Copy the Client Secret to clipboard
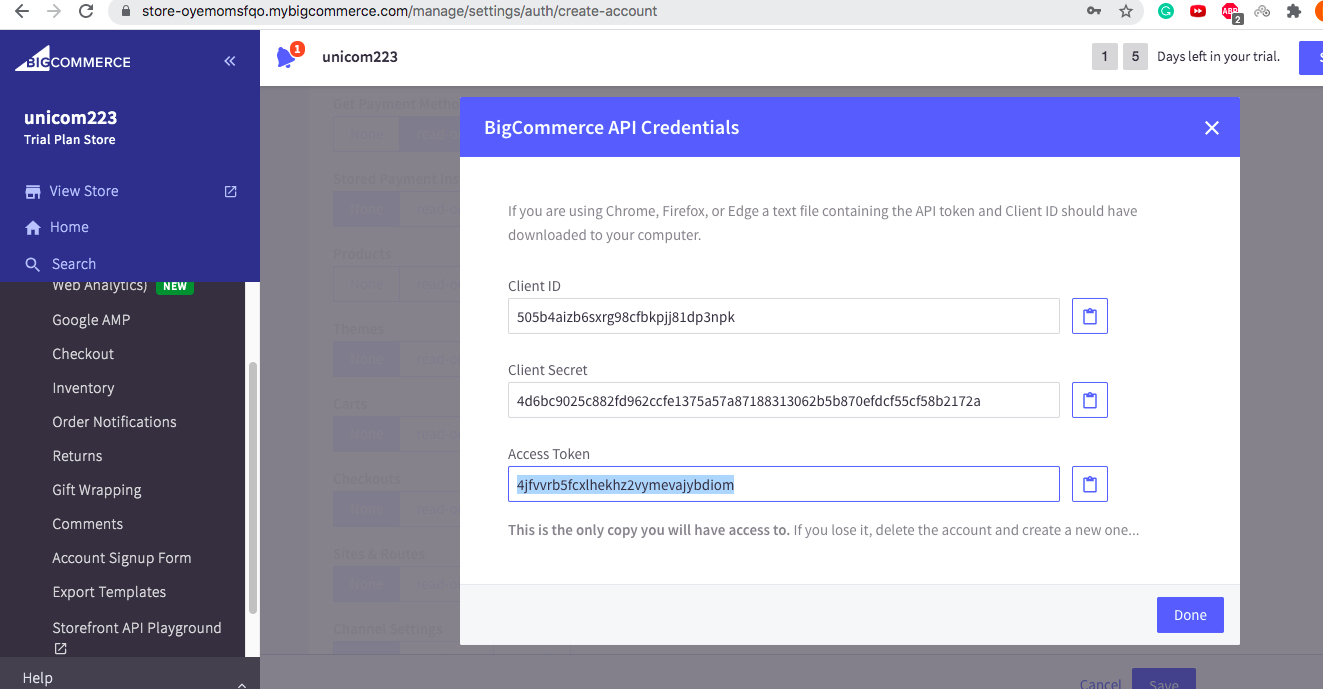This screenshot has height=689, width=1323. [1090, 400]
